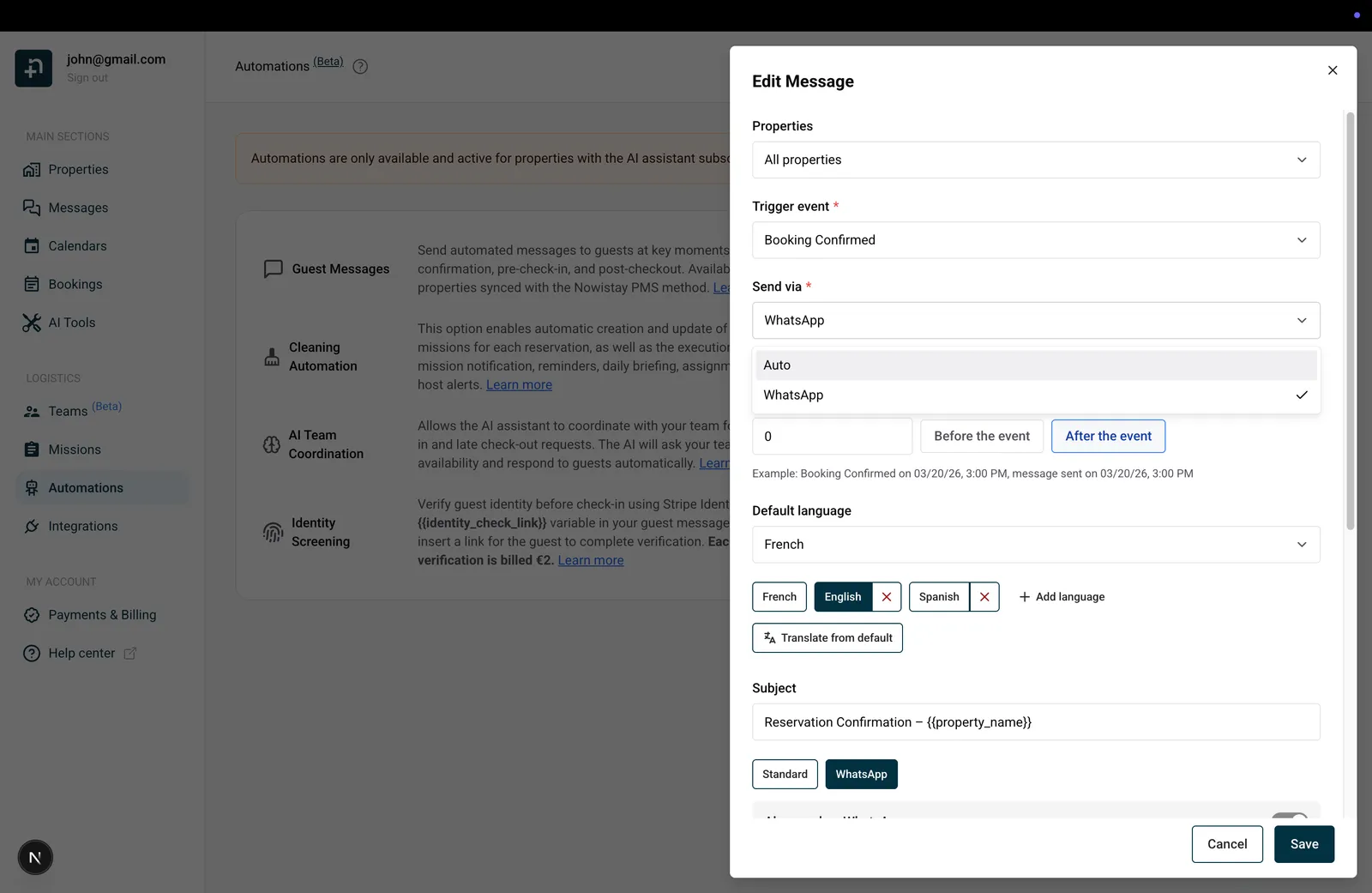Click the Automations help question-mark icon
This screenshot has height=893, width=1372.
tap(360, 66)
